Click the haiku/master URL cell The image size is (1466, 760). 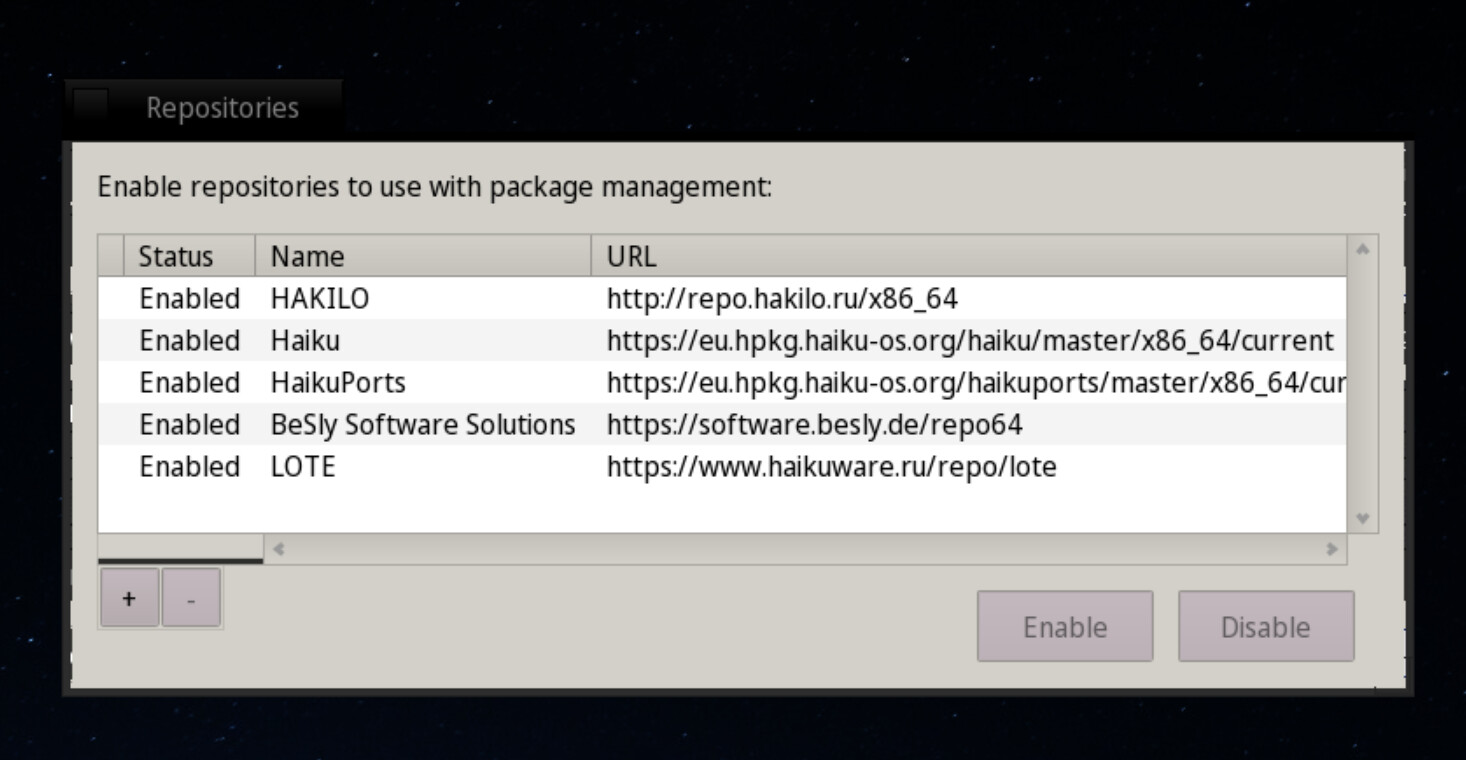click(x=969, y=341)
